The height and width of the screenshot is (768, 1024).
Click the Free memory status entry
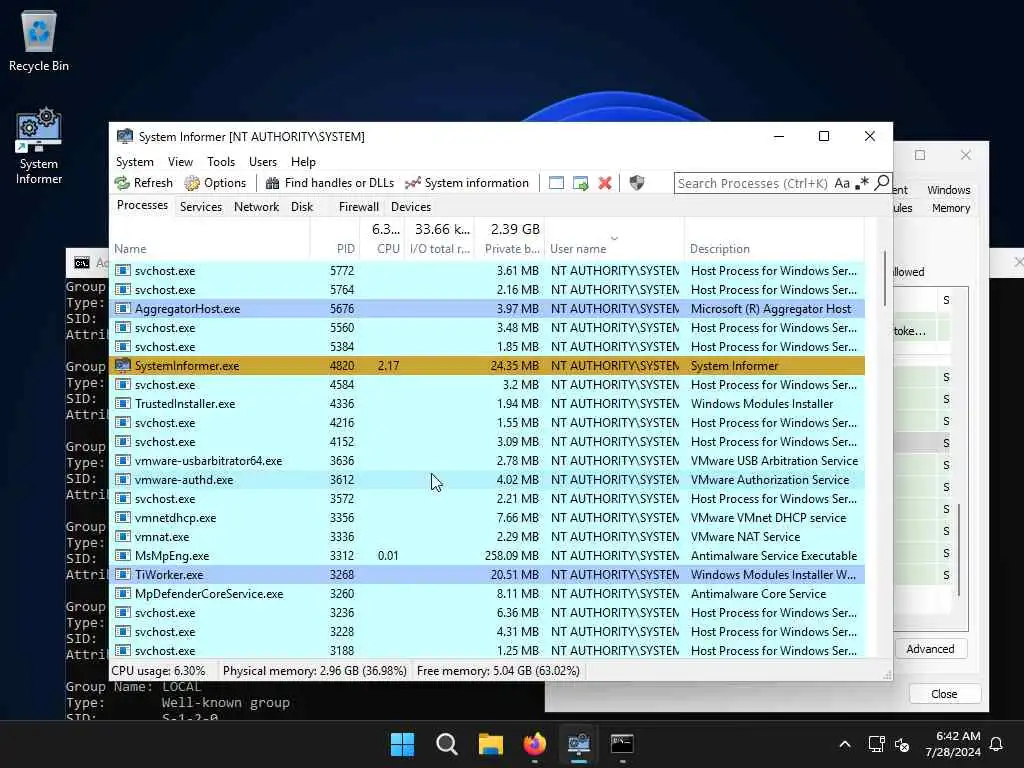pyautogui.click(x=498, y=671)
